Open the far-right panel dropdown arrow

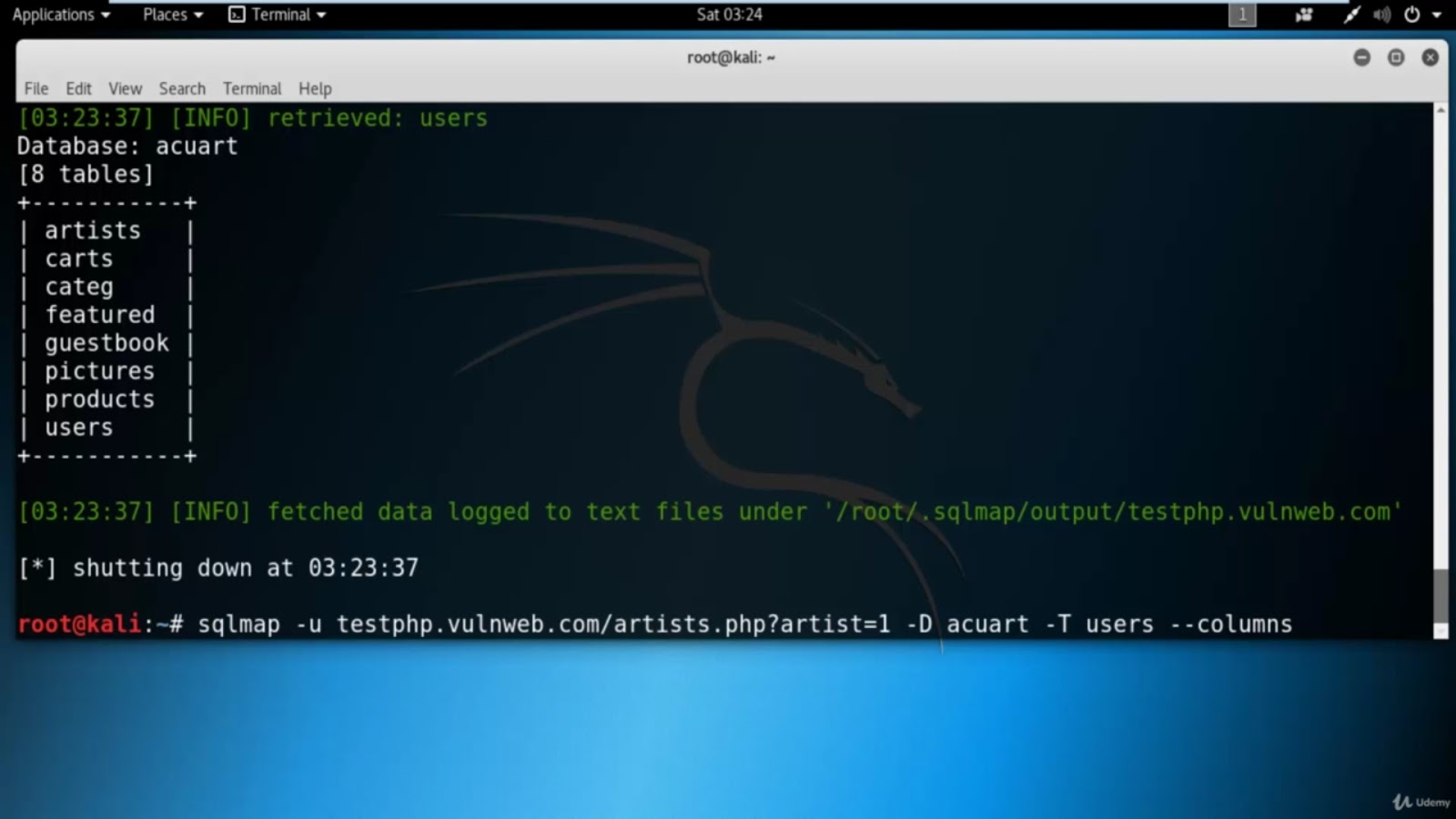click(1435, 14)
